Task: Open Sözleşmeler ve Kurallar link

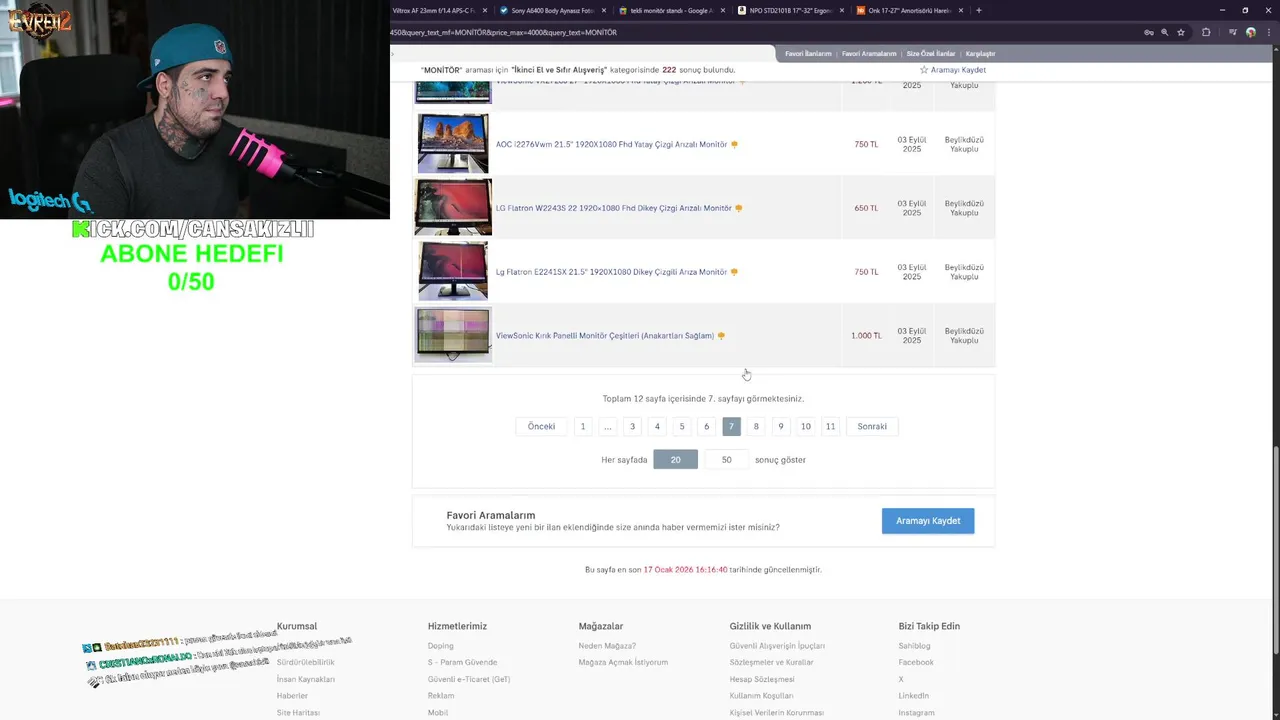Action: point(771,662)
